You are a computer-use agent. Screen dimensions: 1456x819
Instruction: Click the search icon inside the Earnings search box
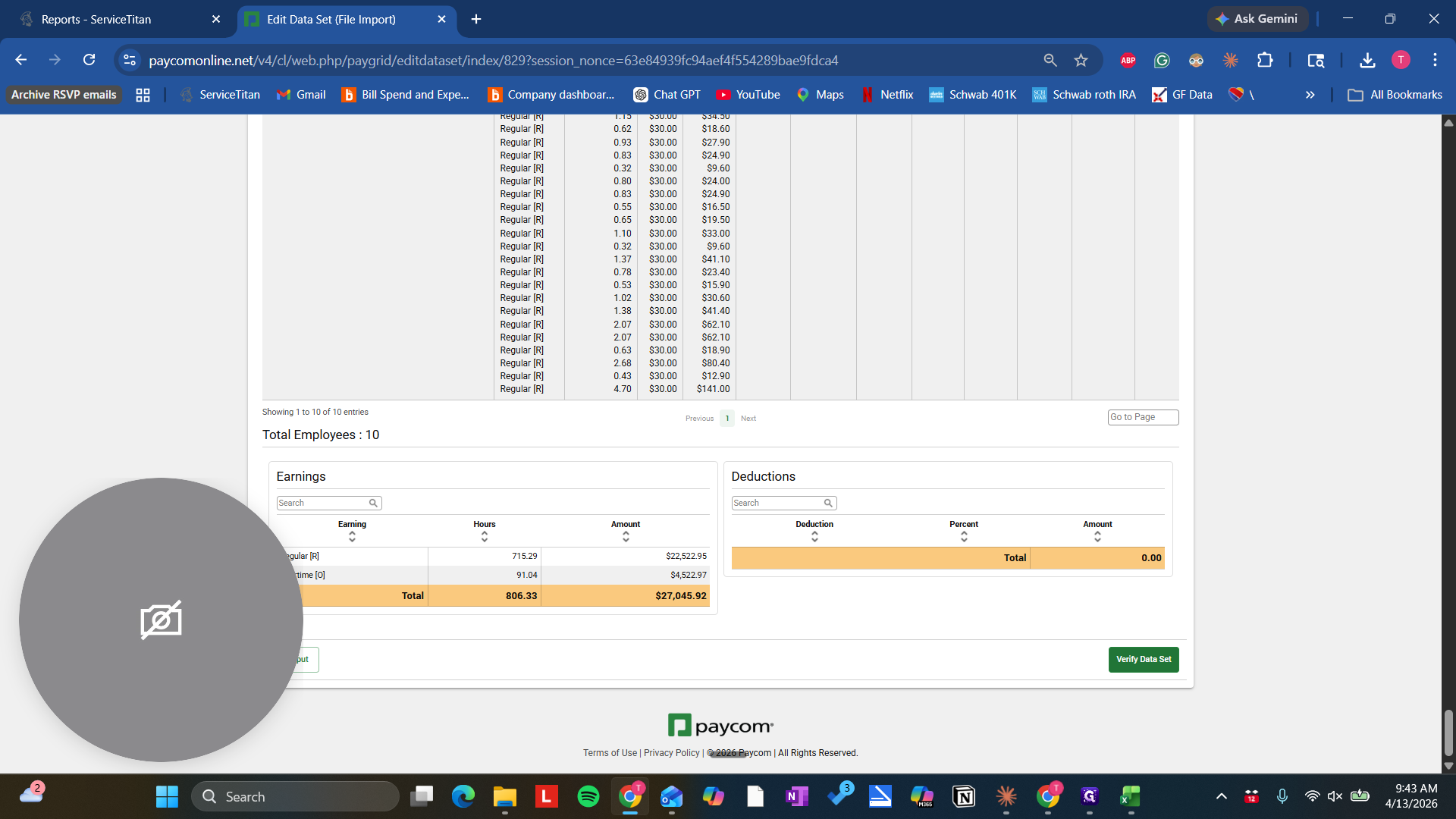373,503
